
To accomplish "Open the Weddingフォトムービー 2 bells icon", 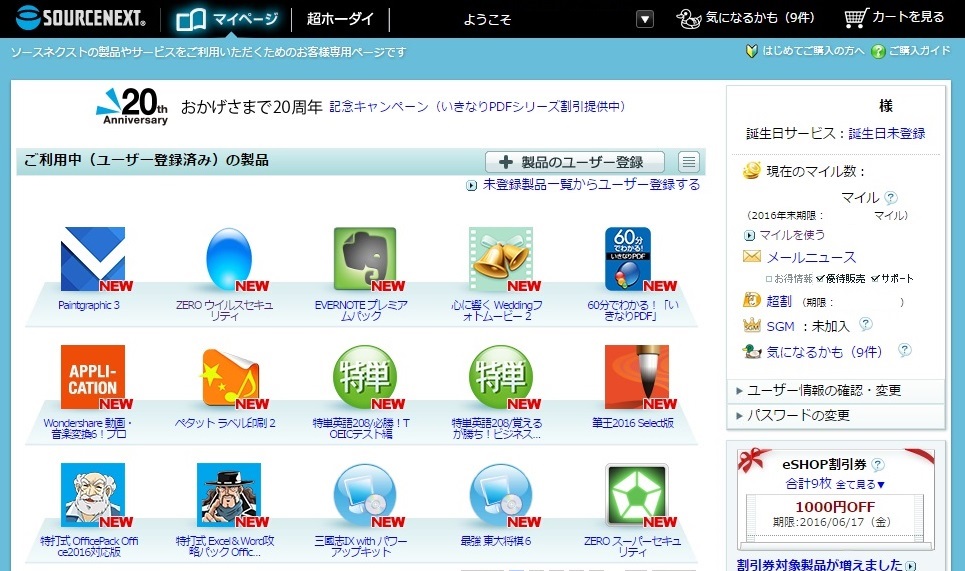I will 501,258.
